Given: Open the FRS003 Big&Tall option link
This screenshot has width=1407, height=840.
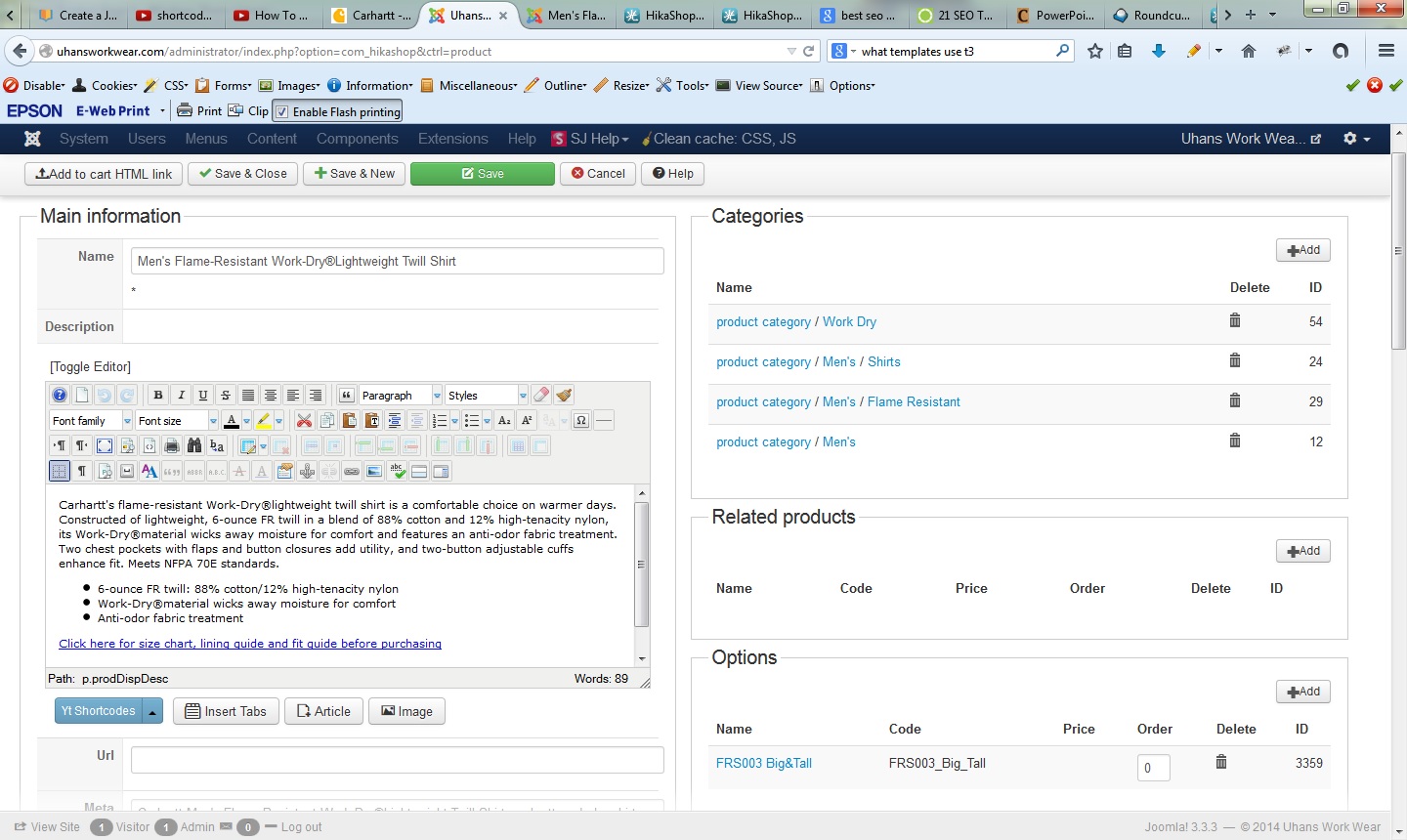Looking at the screenshot, I should click(x=764, y=763).
